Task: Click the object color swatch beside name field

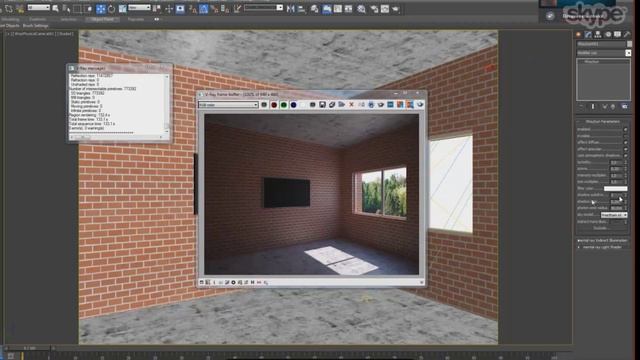Action: click(x=629, y=44)
